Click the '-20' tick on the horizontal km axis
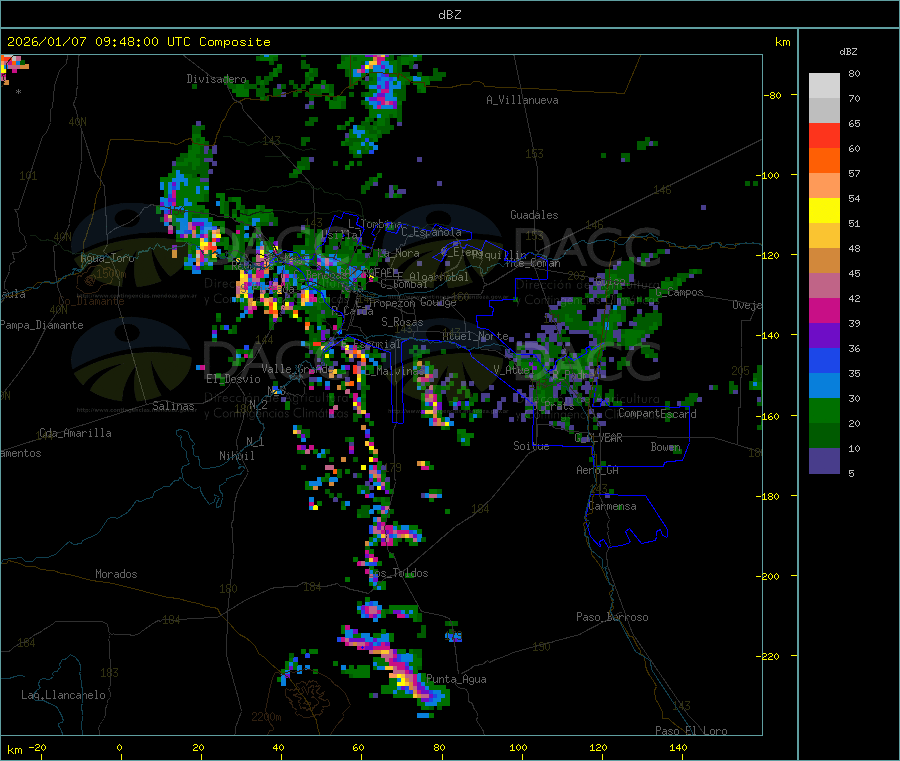The image size is (900, 761). pyautogui.click(x=38, y=747)
